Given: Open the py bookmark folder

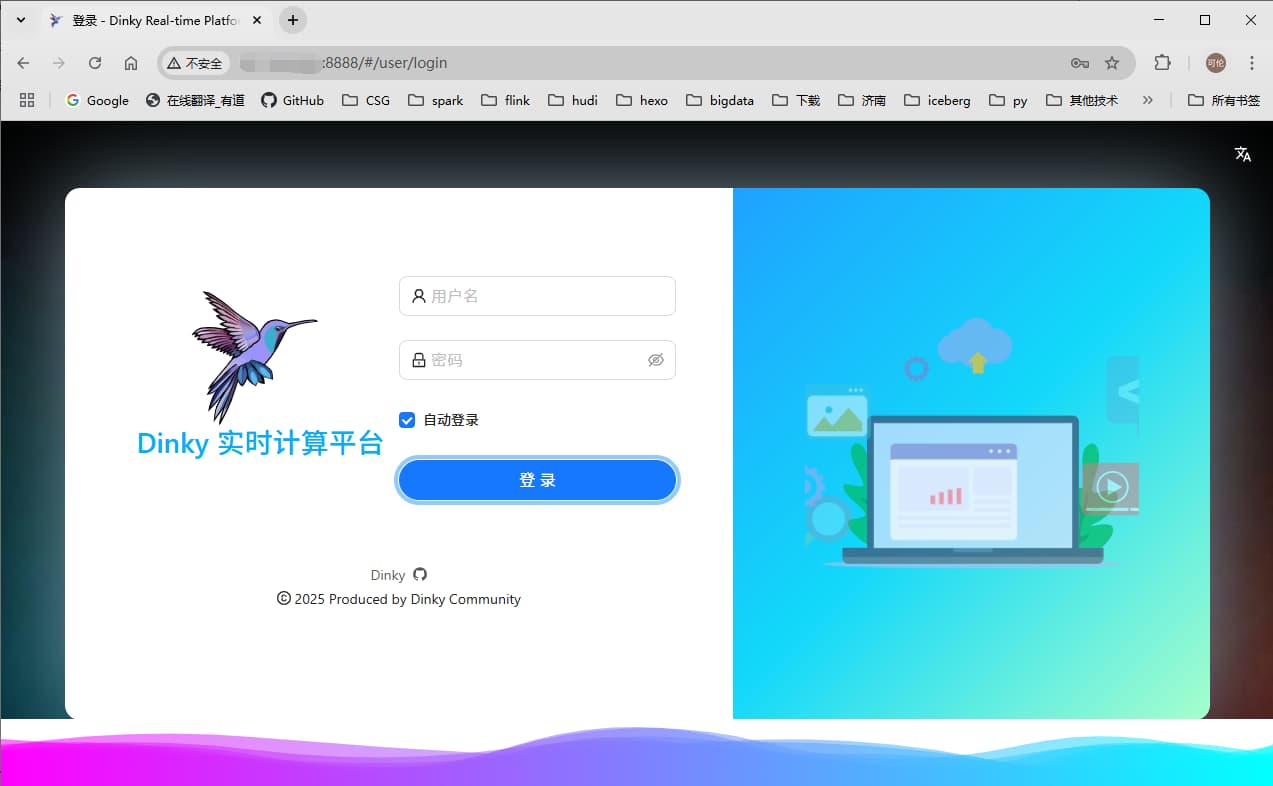Looking at the screenshot, I should 1008,100.
